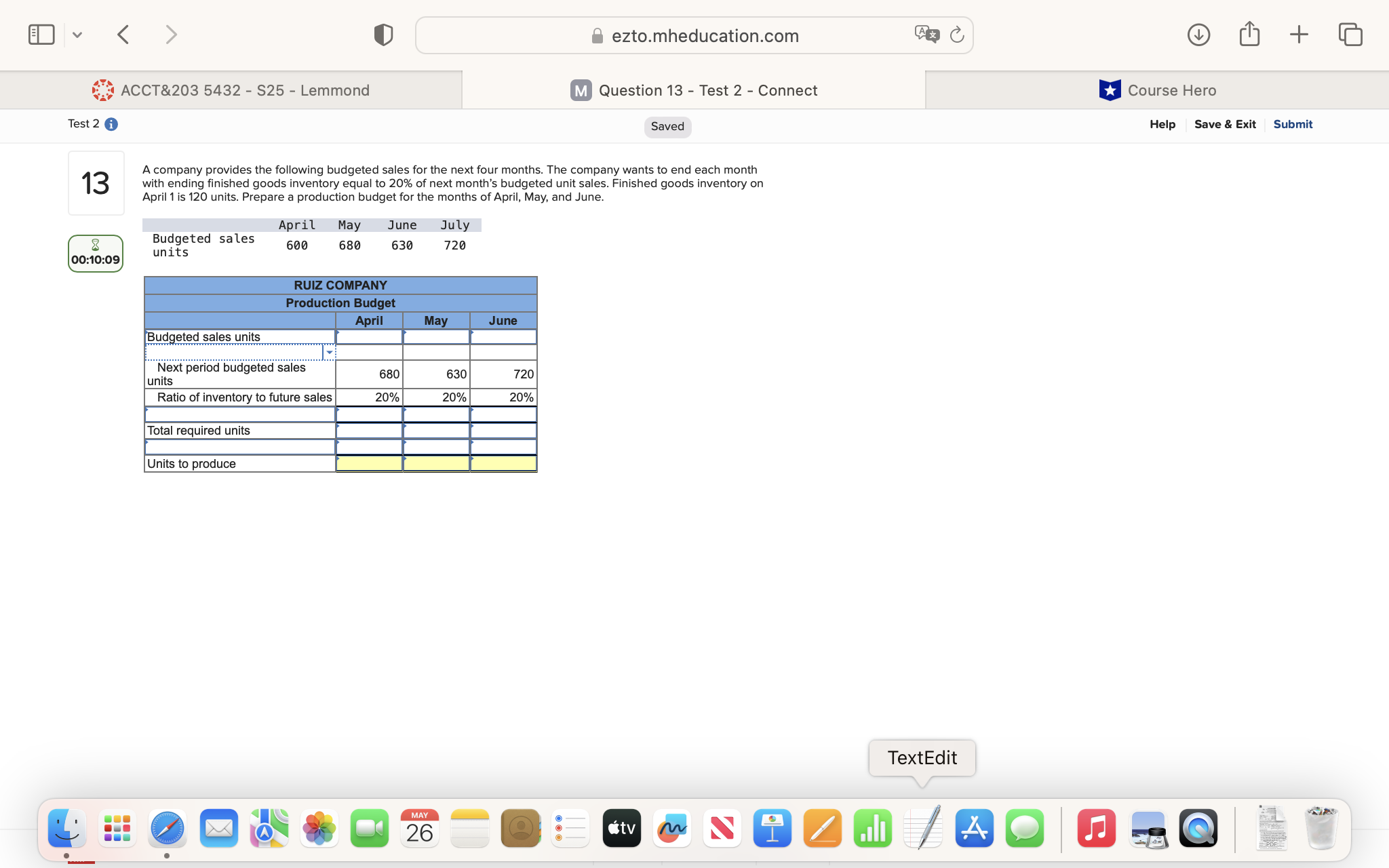
Task: Open the downloads icon in Safari toolbar
Action: click(x=1198, y=34)
